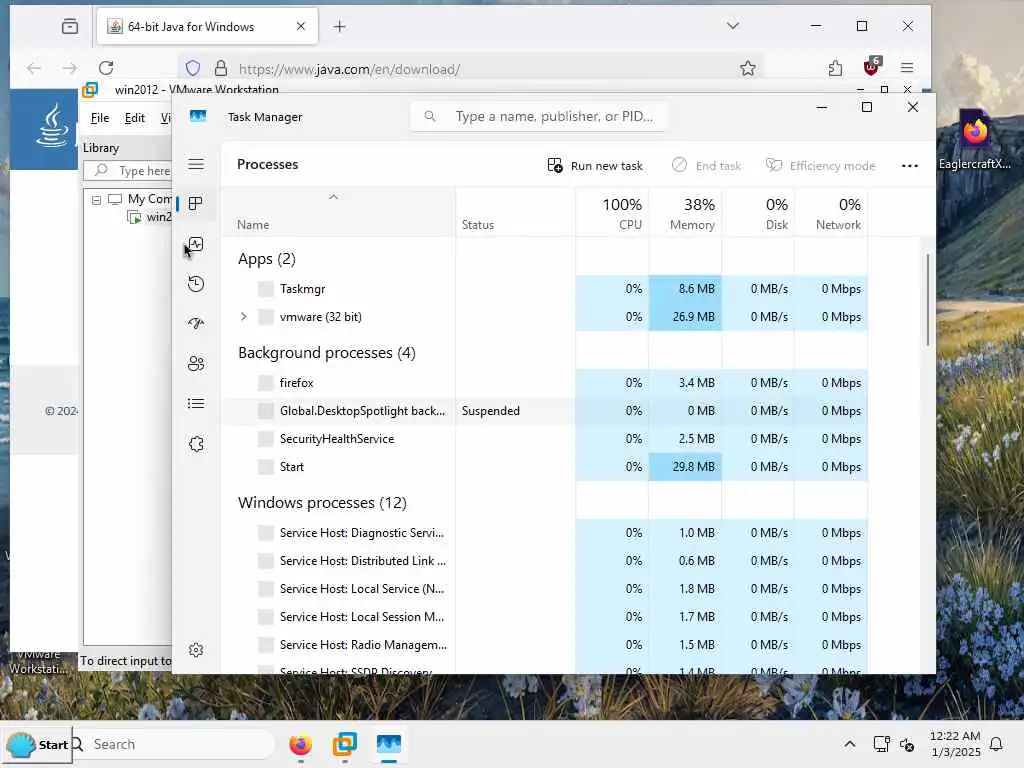Open Firefox application menu
Screen dimensions: 1024x768
click(x=907, y=68)
